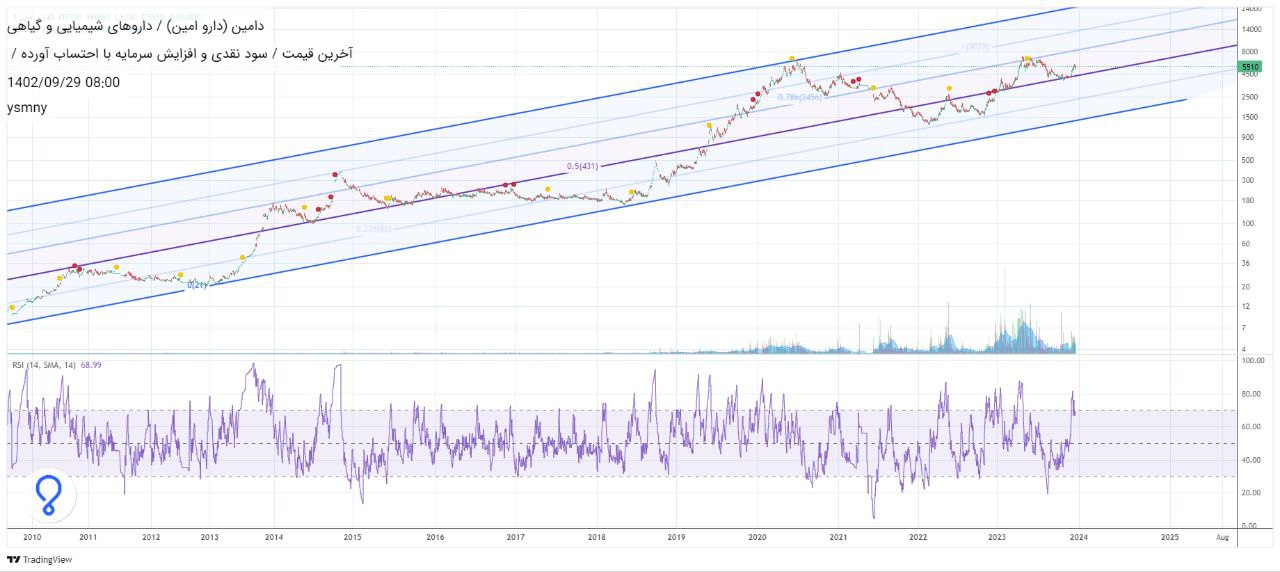Click the TradingView logo
1280x572 pixels.
point(39,560)
